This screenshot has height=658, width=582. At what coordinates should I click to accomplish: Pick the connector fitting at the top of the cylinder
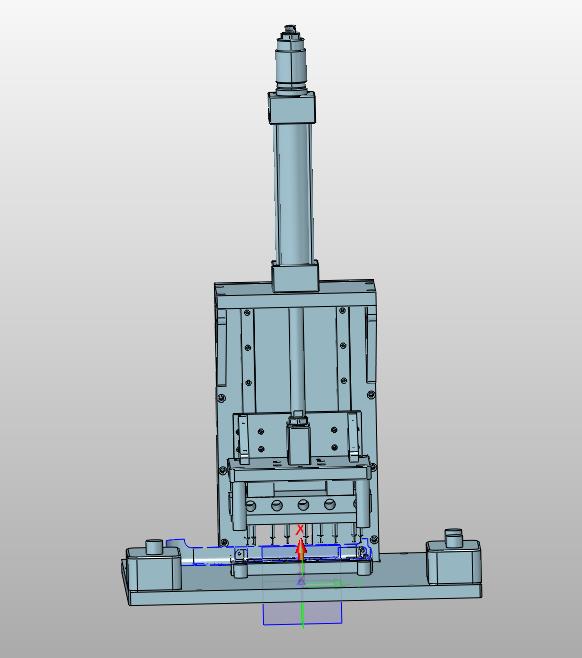click(290, 59)
